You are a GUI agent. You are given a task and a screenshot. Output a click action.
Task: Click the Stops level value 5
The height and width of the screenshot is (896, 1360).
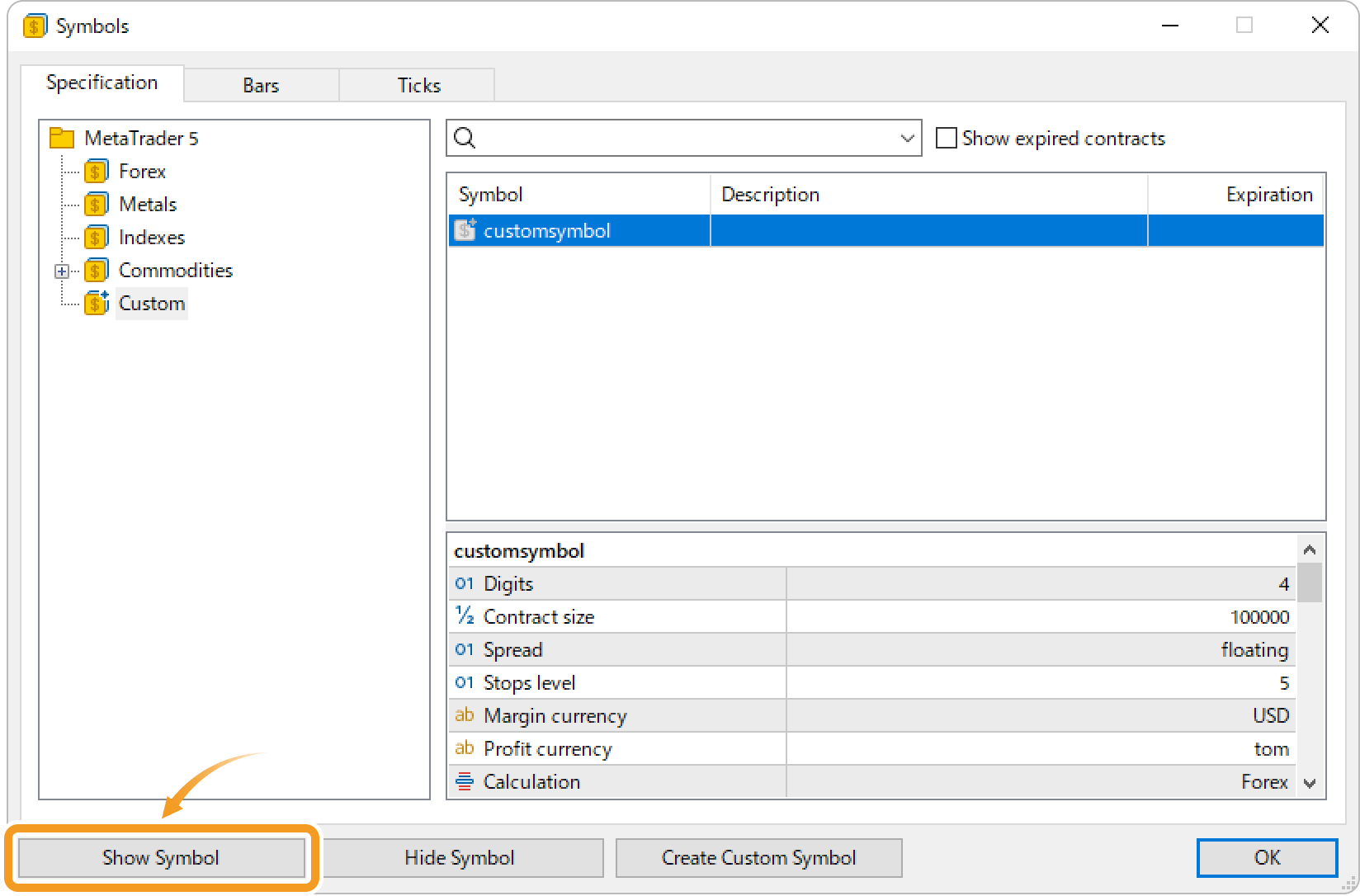tap(1284, 683)
